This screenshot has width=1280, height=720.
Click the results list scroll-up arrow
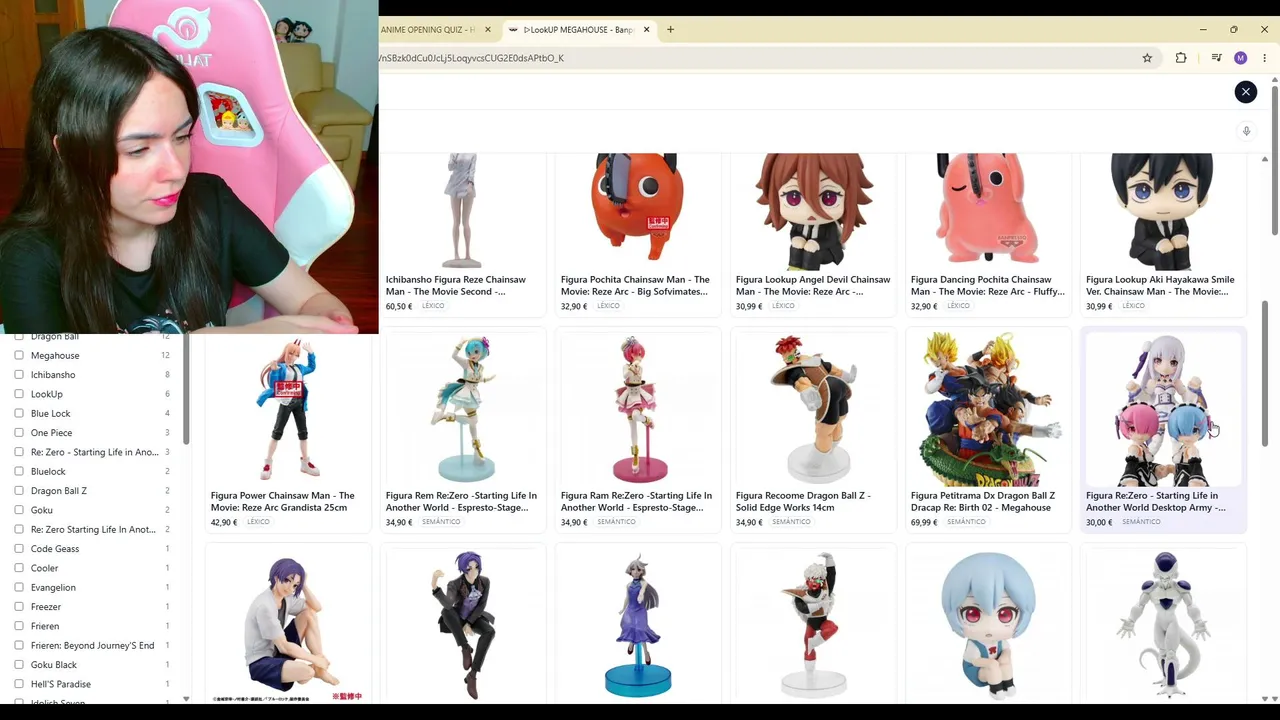pos(1265,159)
